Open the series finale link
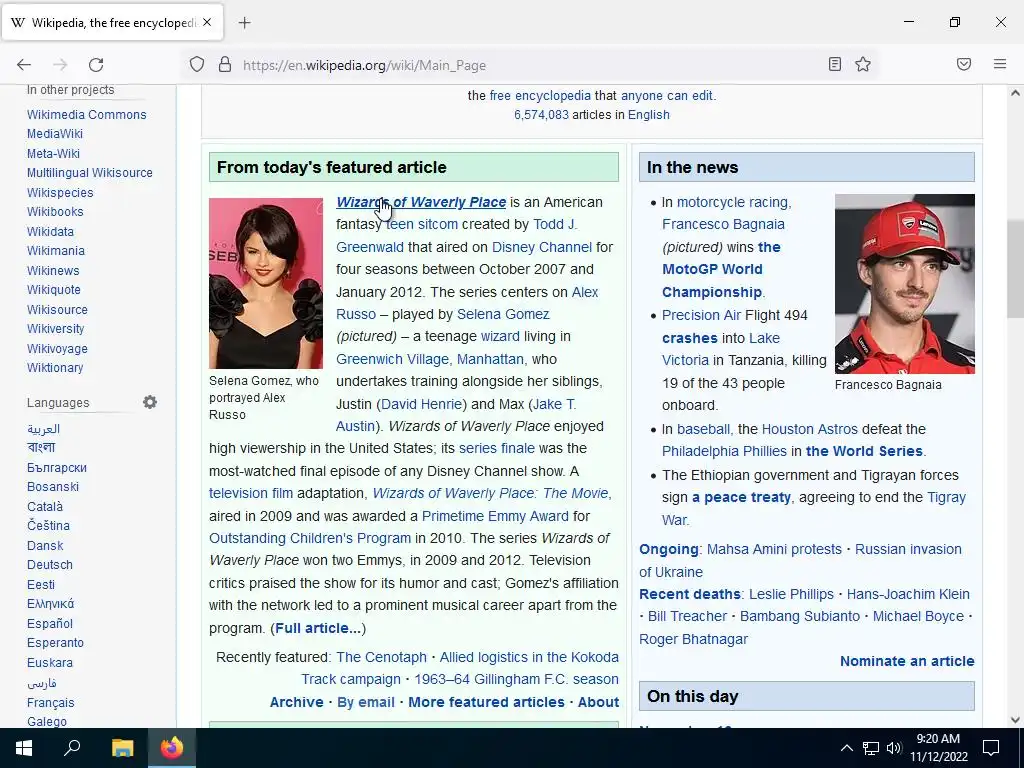1024x768 pixels. 496,449
